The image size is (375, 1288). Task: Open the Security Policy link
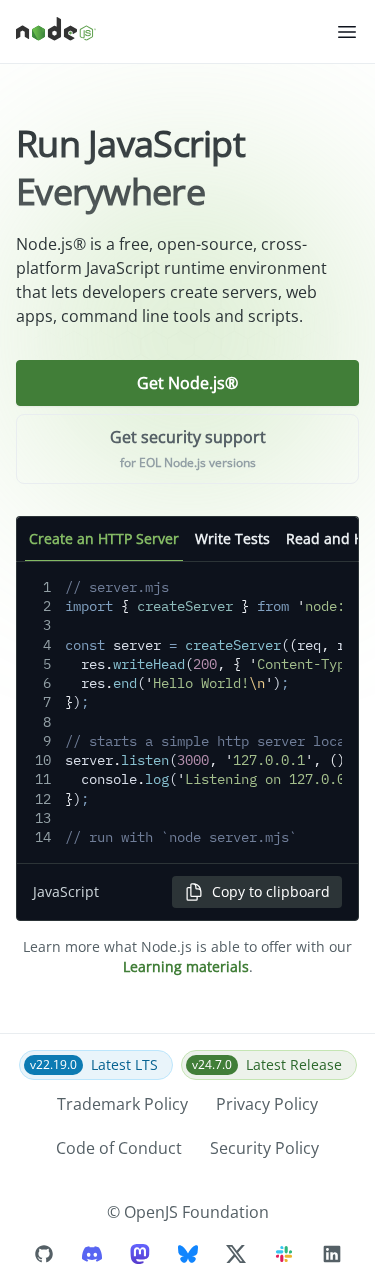click(264, 1148)
